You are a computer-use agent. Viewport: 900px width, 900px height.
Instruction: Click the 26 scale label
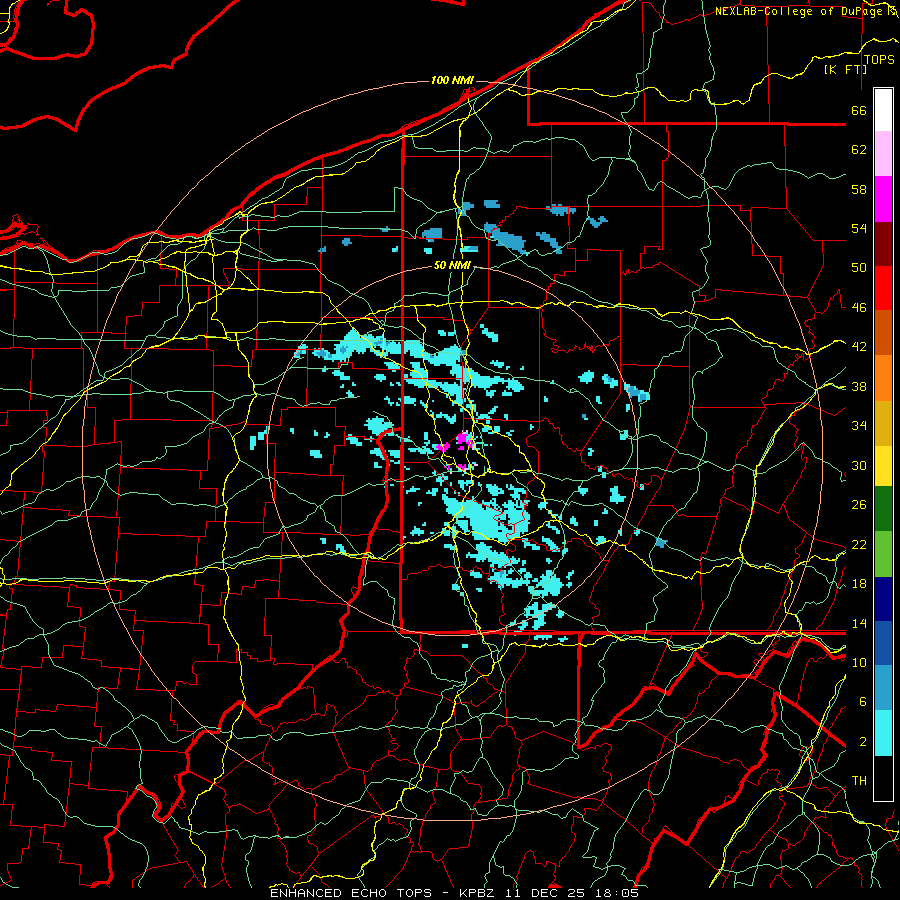point(859,505)
